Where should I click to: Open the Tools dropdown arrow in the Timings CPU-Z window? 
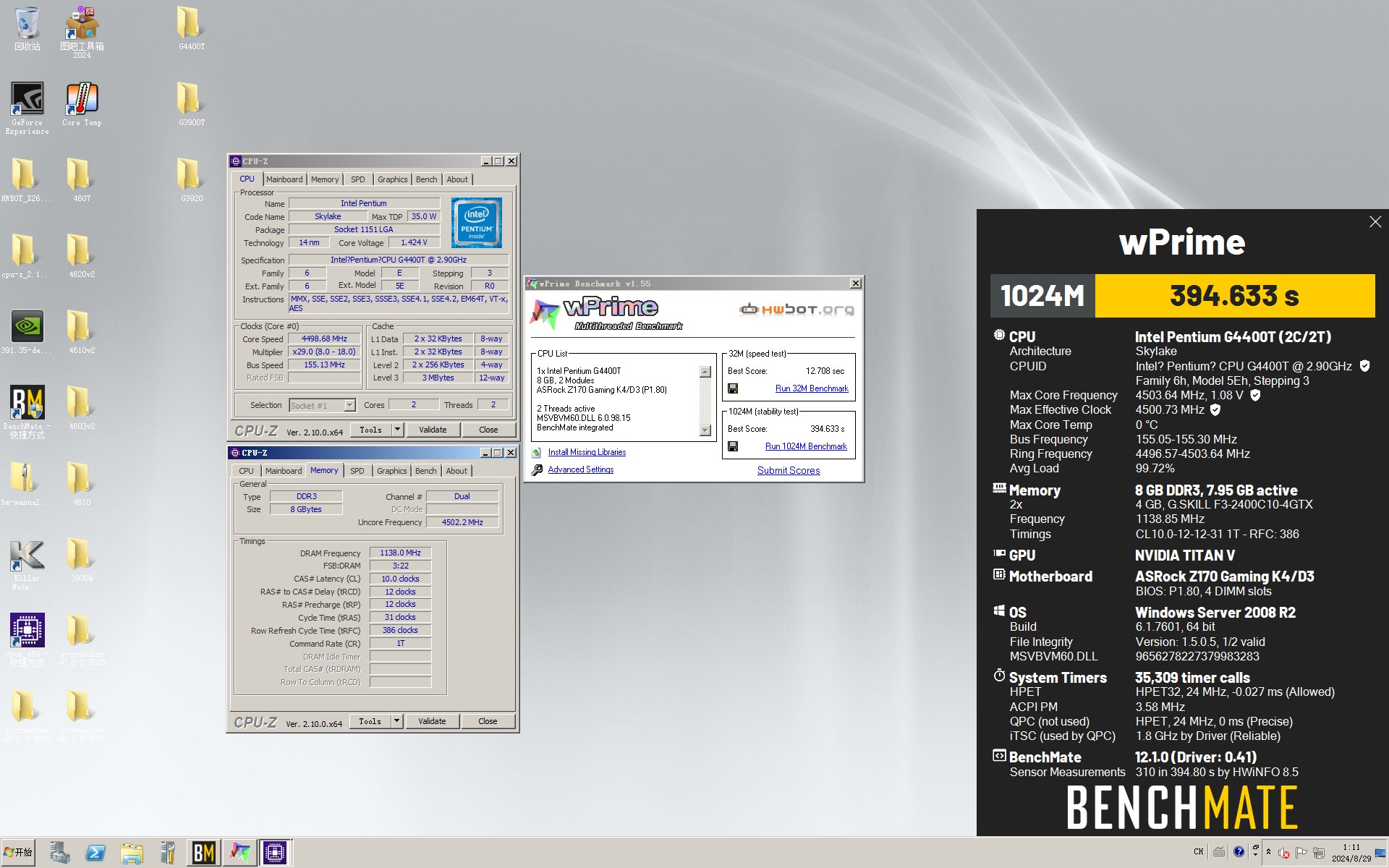click(396, 721)
